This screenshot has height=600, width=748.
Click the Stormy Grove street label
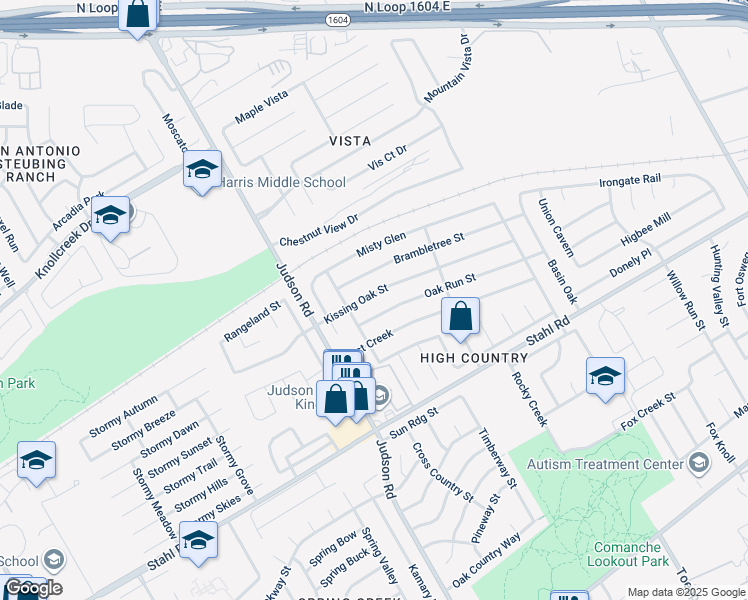(x=234, y=465)
